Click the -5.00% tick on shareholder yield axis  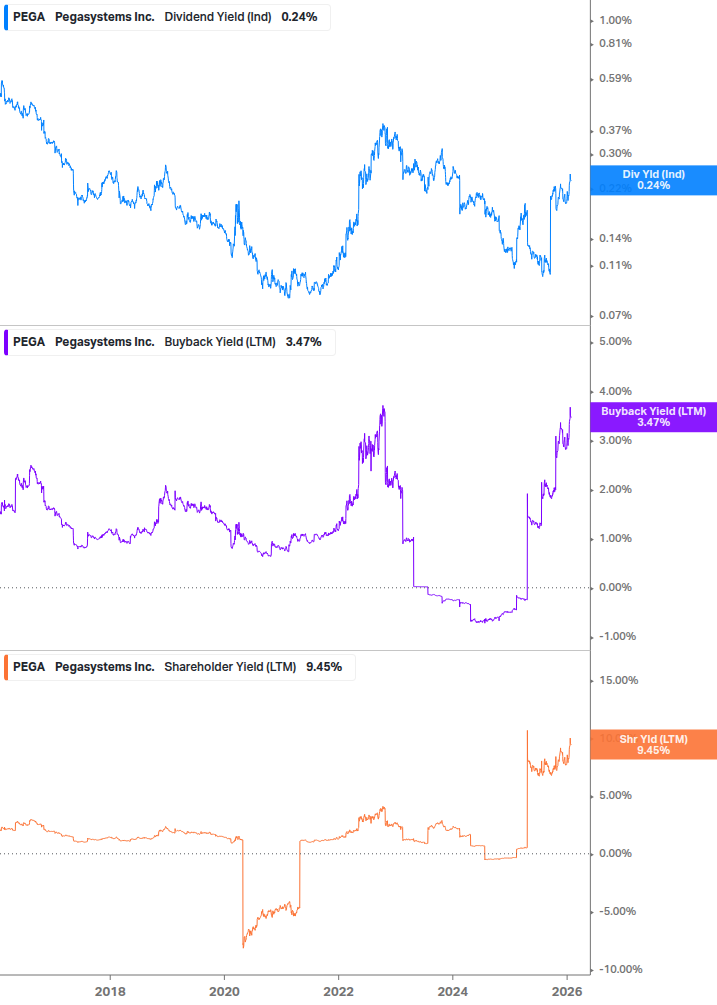pyautogui.click(x=617, y=911)
